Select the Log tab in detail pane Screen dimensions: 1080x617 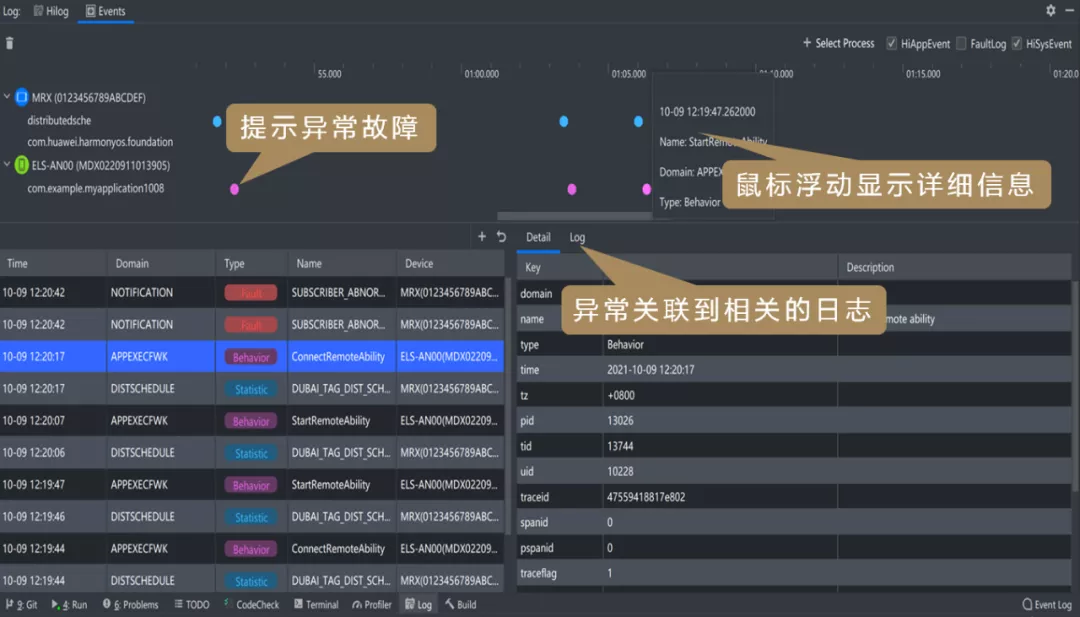[x=577, y=237]
